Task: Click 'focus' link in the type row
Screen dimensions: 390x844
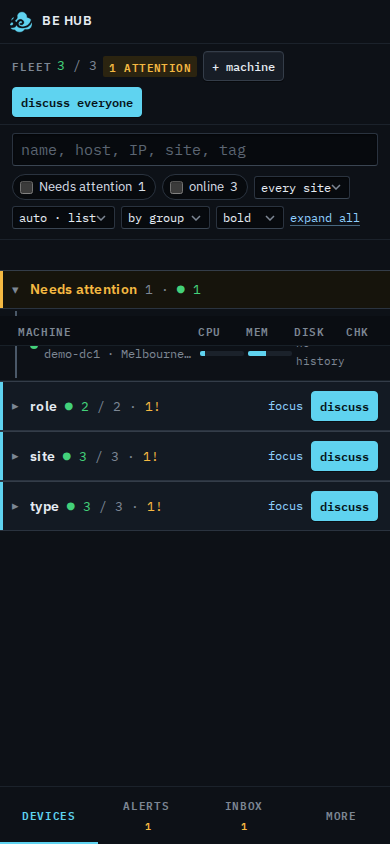Action: 285,506
